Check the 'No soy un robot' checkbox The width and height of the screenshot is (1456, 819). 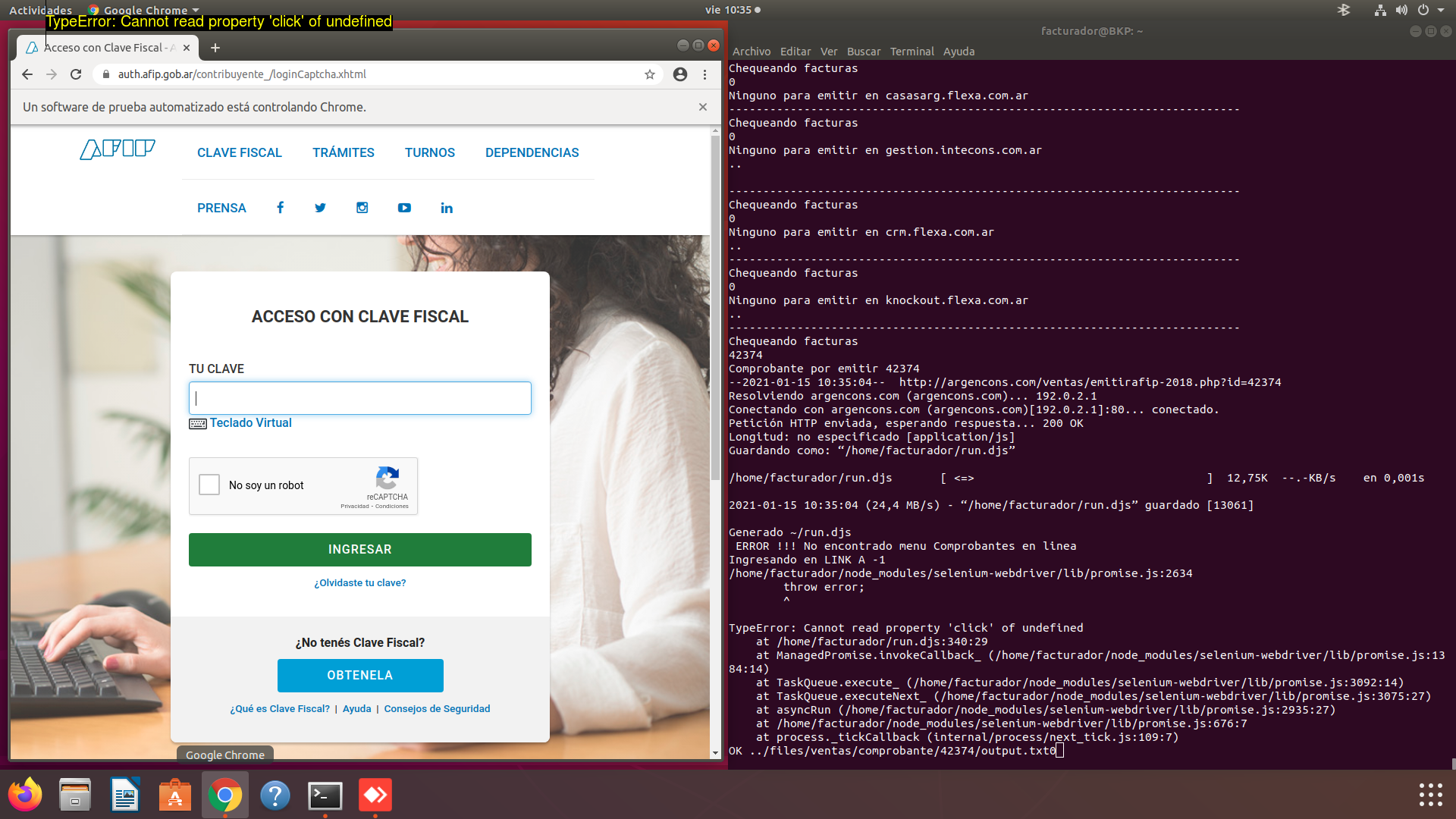tap(209, 485)
